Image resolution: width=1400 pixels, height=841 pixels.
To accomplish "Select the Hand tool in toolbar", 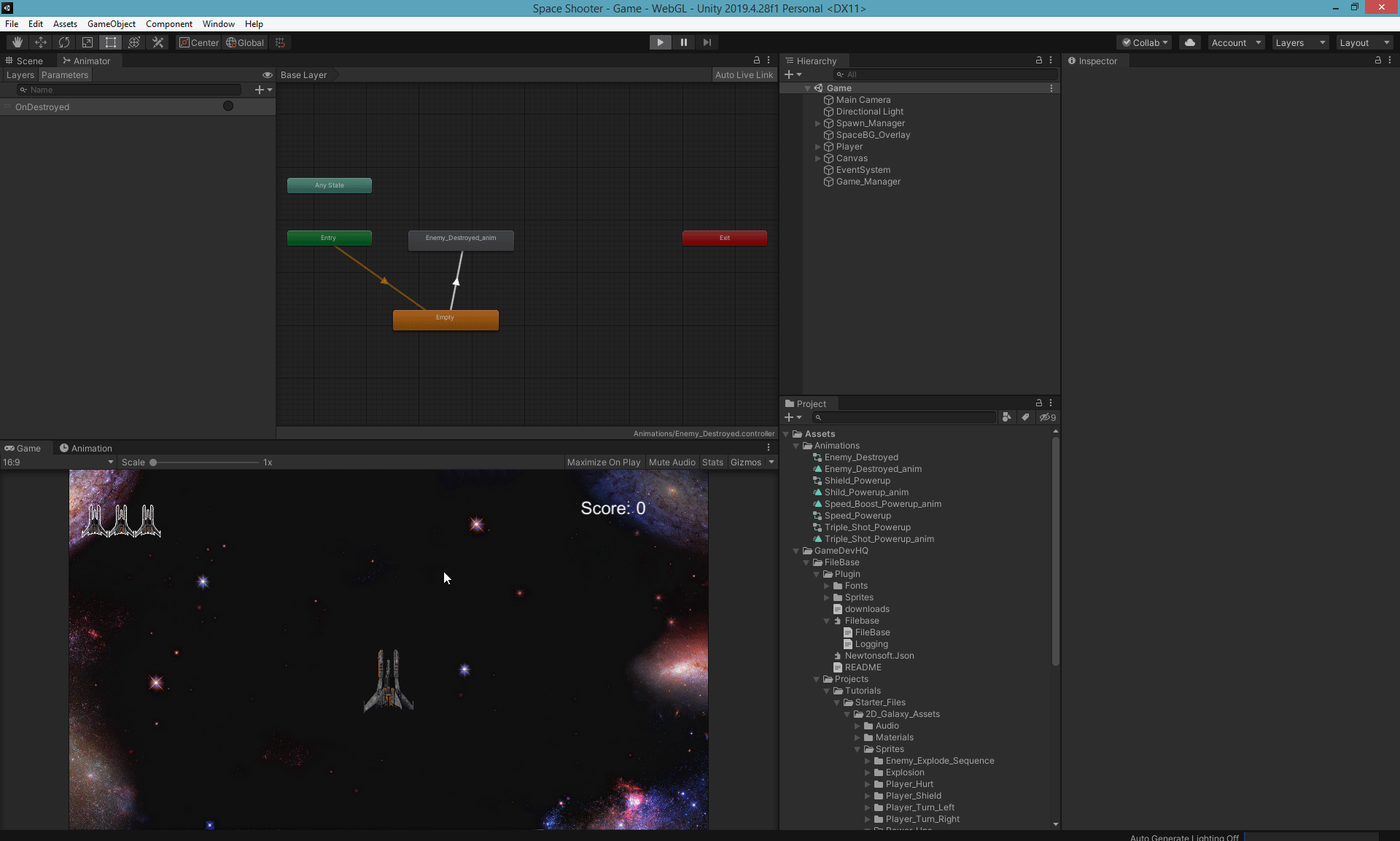I will [x=17, y=42].
